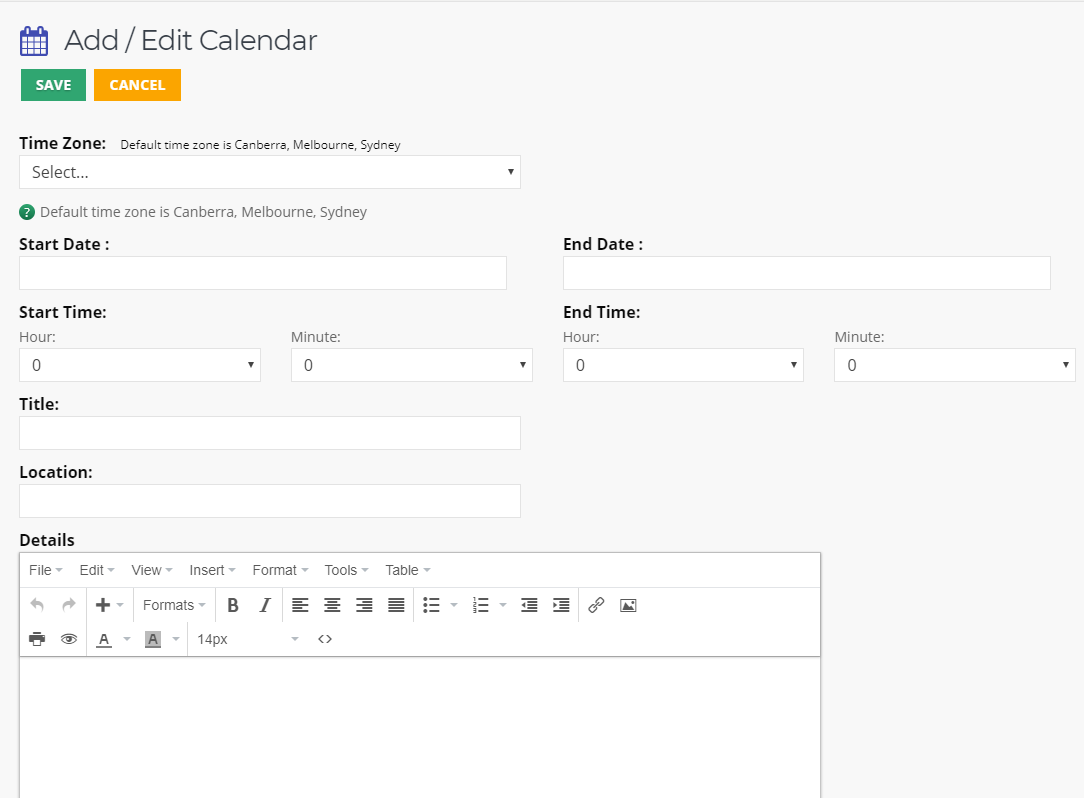Center align the Details text

click(333, 605)
